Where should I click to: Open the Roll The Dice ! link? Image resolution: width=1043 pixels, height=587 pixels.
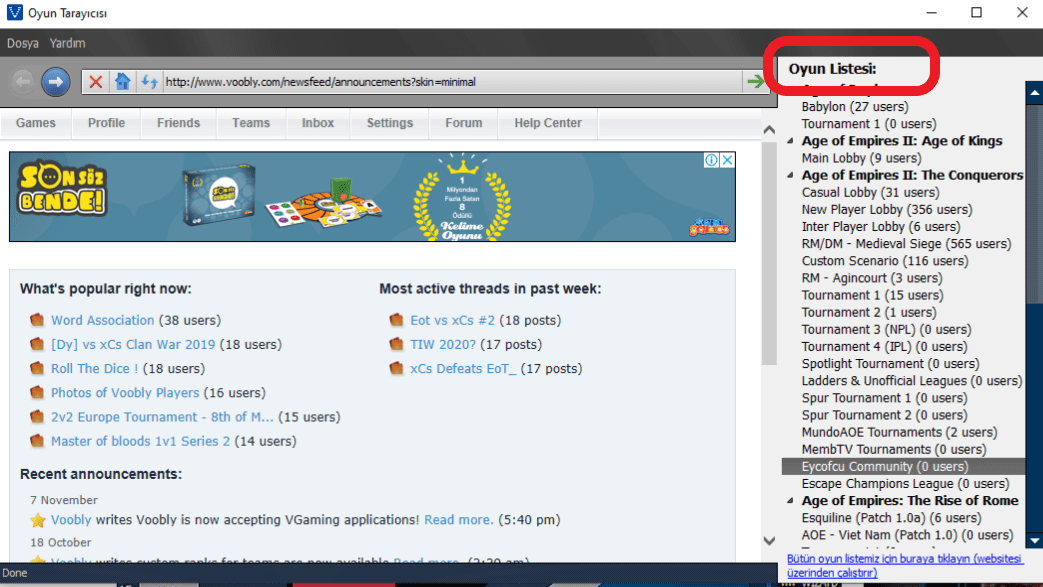[x=94, y=369]
